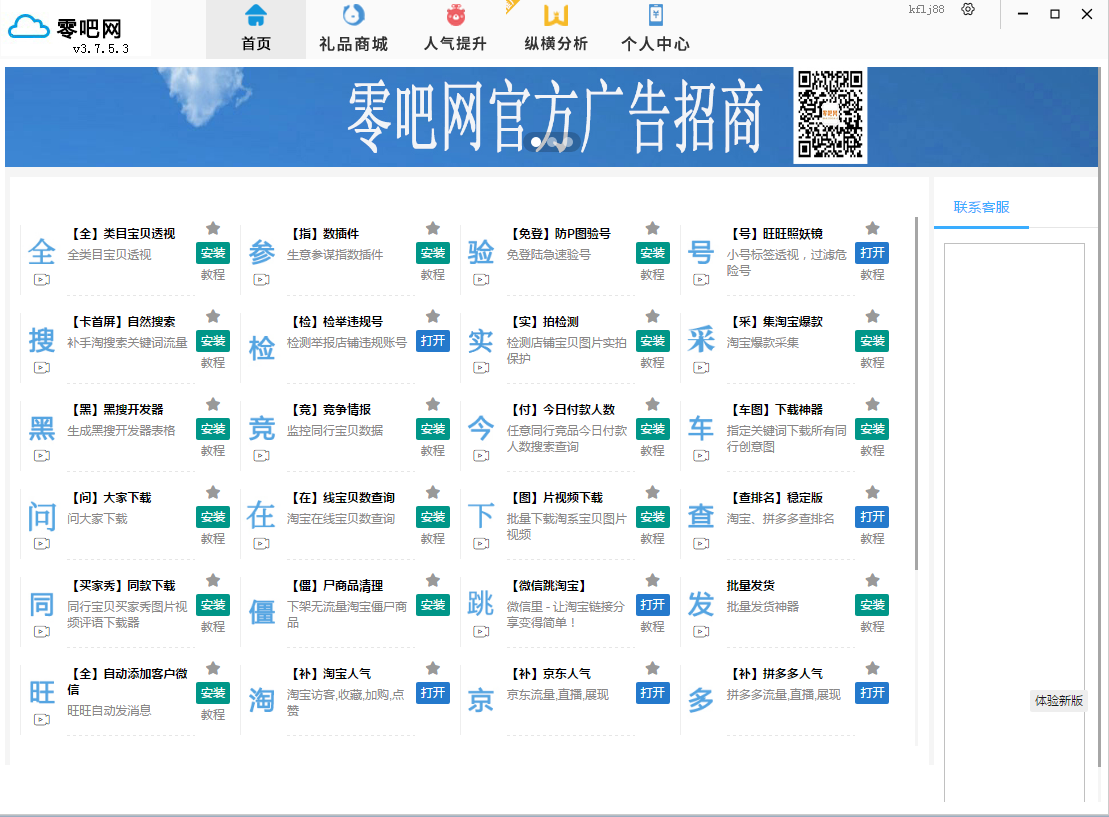The image size is (1109, 817).
Task: Switch to 人气提升 tab
Action: click(x=455, y=30)
